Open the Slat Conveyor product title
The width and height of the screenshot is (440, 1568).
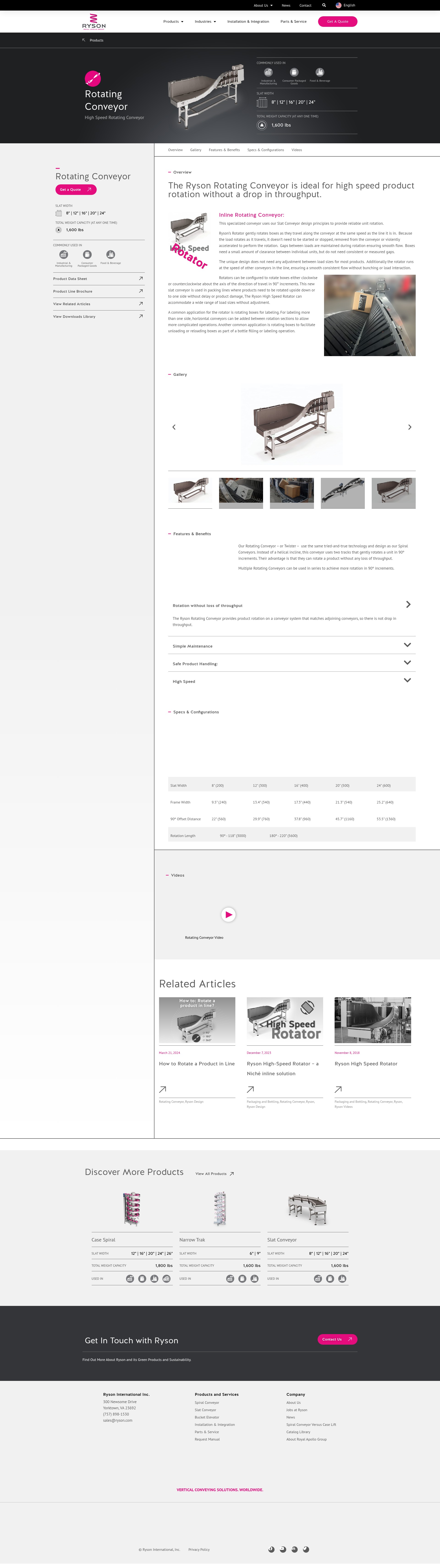pyautogui.click(x=282, y=1240)
